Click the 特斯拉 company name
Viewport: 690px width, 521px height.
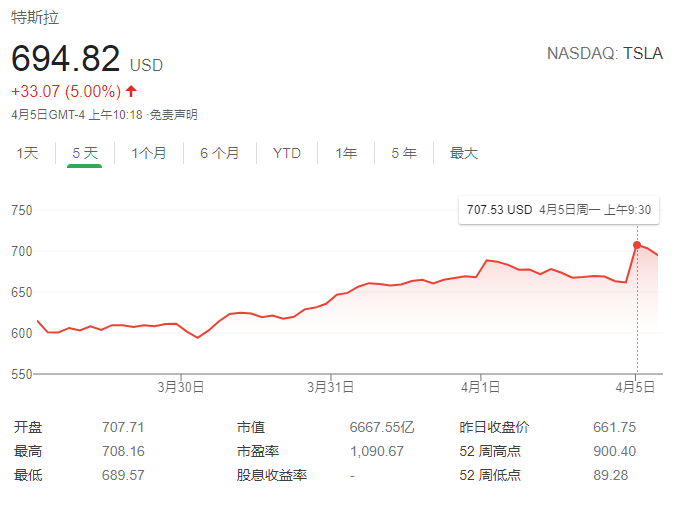click(x=35, y=18)
